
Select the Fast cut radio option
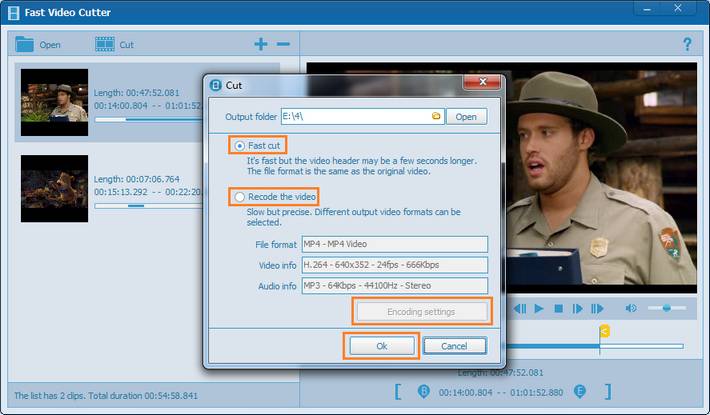[239, 146]
